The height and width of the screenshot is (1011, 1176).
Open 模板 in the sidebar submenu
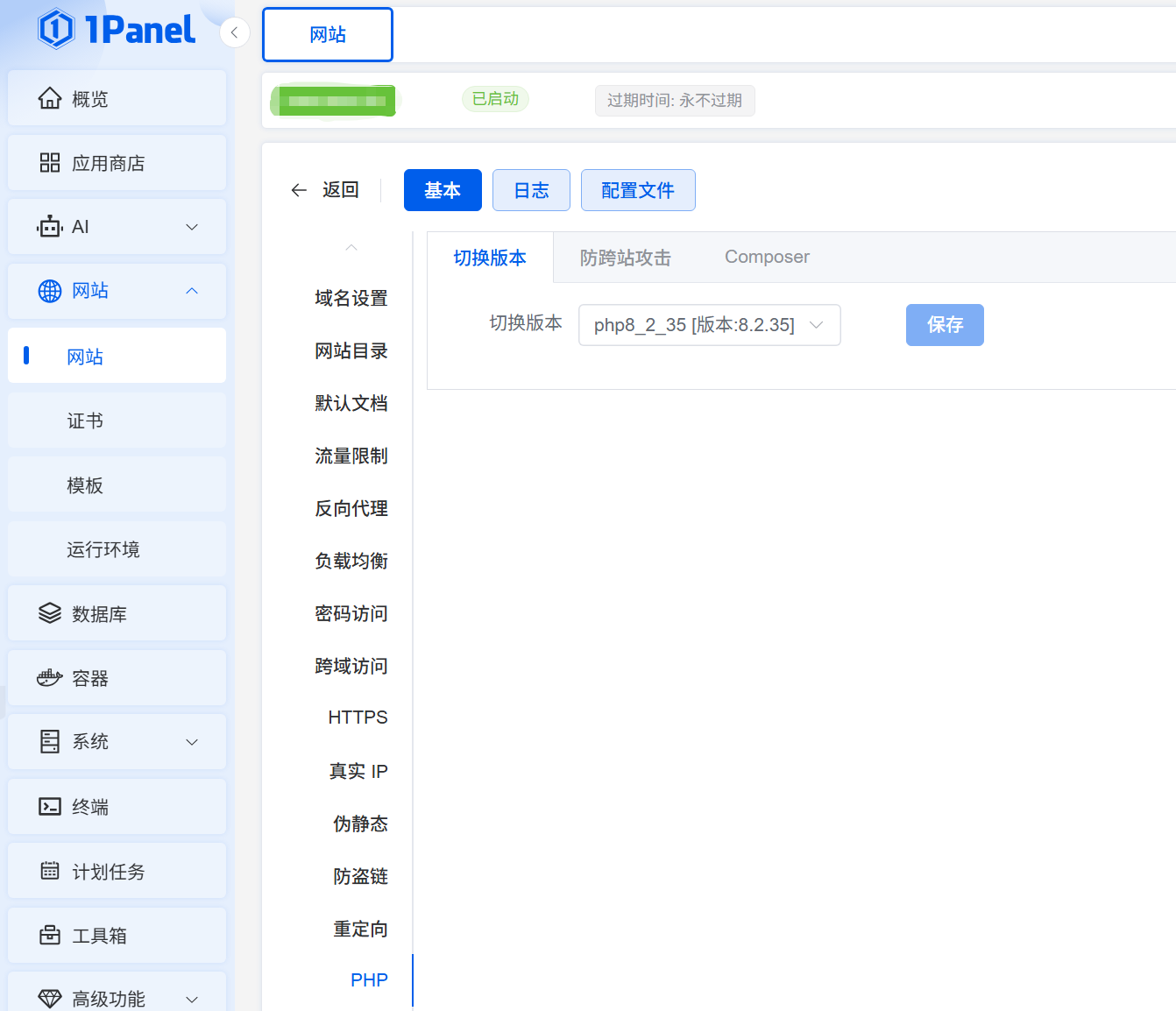pos(117,484)
